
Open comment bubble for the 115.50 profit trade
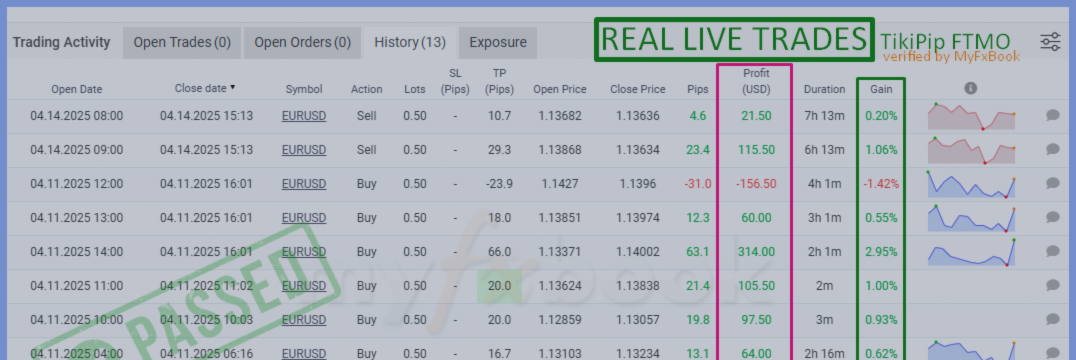pyautogui.click(x=1053, y=149)
